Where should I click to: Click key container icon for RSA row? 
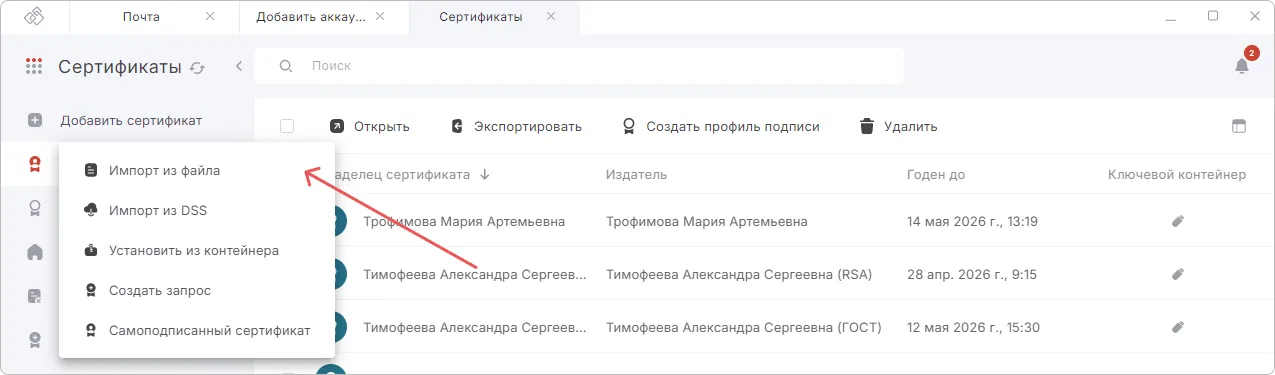[1178, 274]
